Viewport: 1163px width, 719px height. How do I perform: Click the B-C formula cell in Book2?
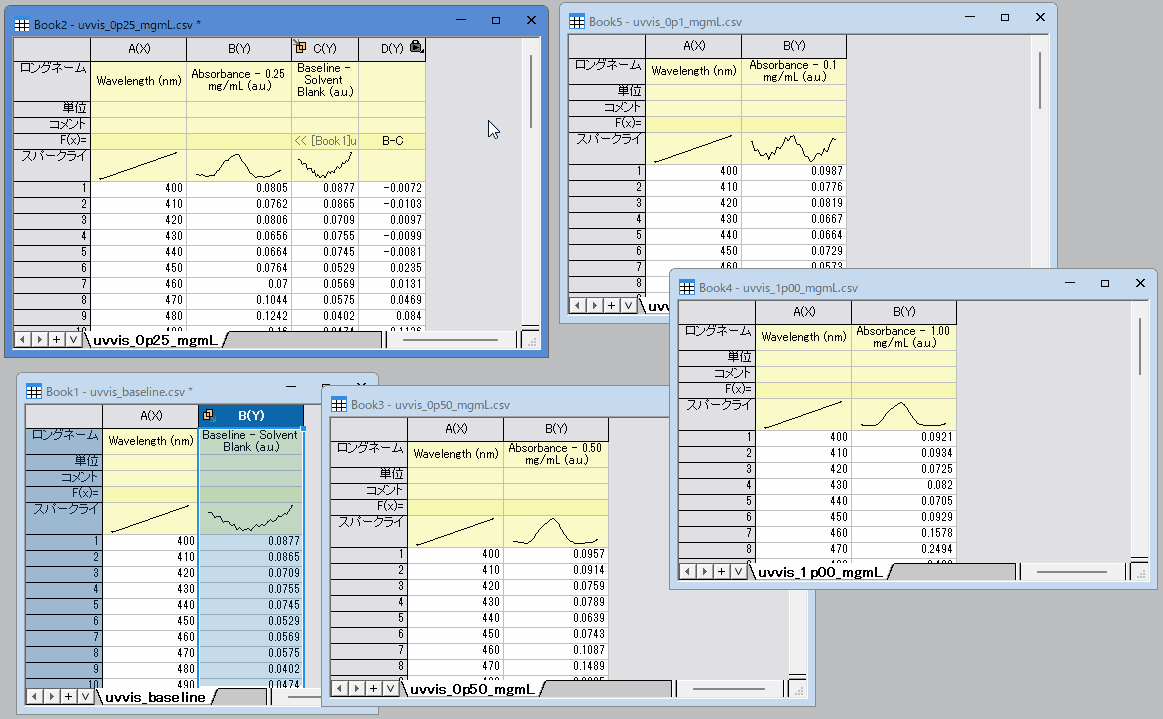click(x=392, y=140)
